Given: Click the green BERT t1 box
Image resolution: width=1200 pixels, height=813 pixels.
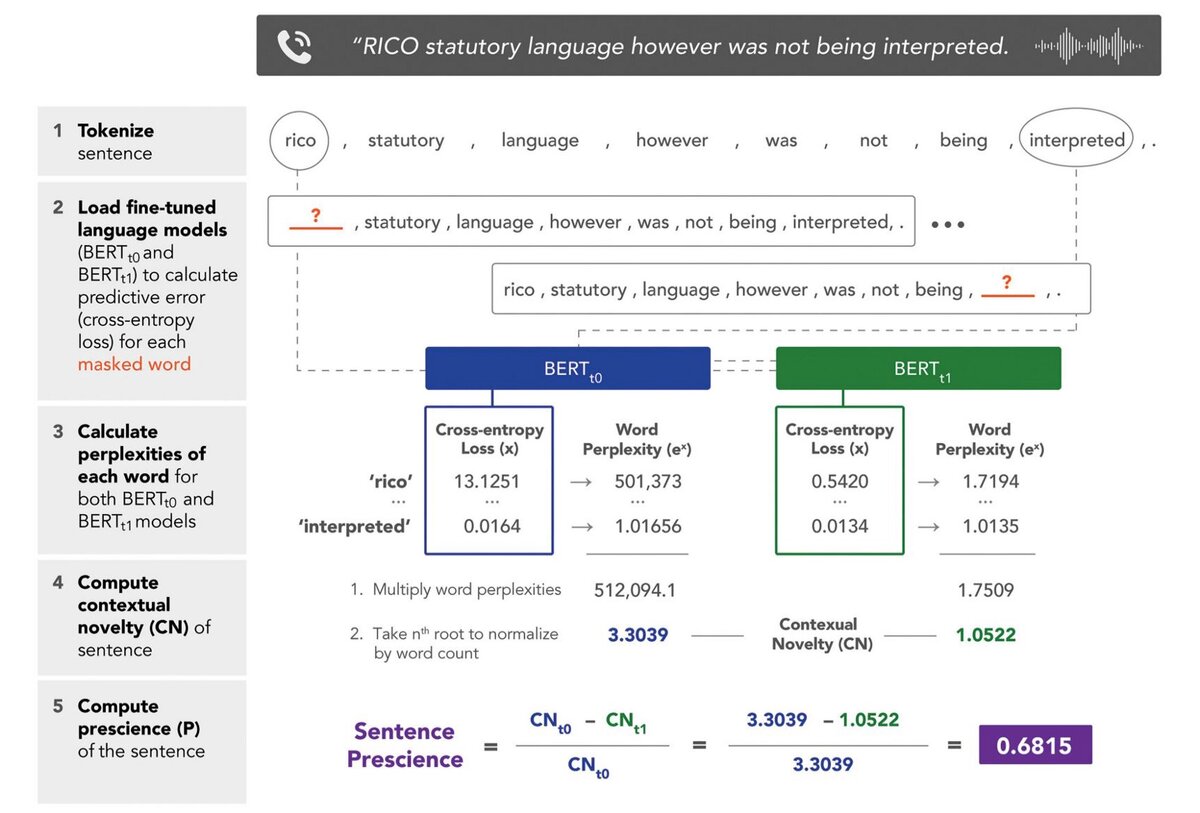Looking at the screenshot, I should click(x=918, y=368).
